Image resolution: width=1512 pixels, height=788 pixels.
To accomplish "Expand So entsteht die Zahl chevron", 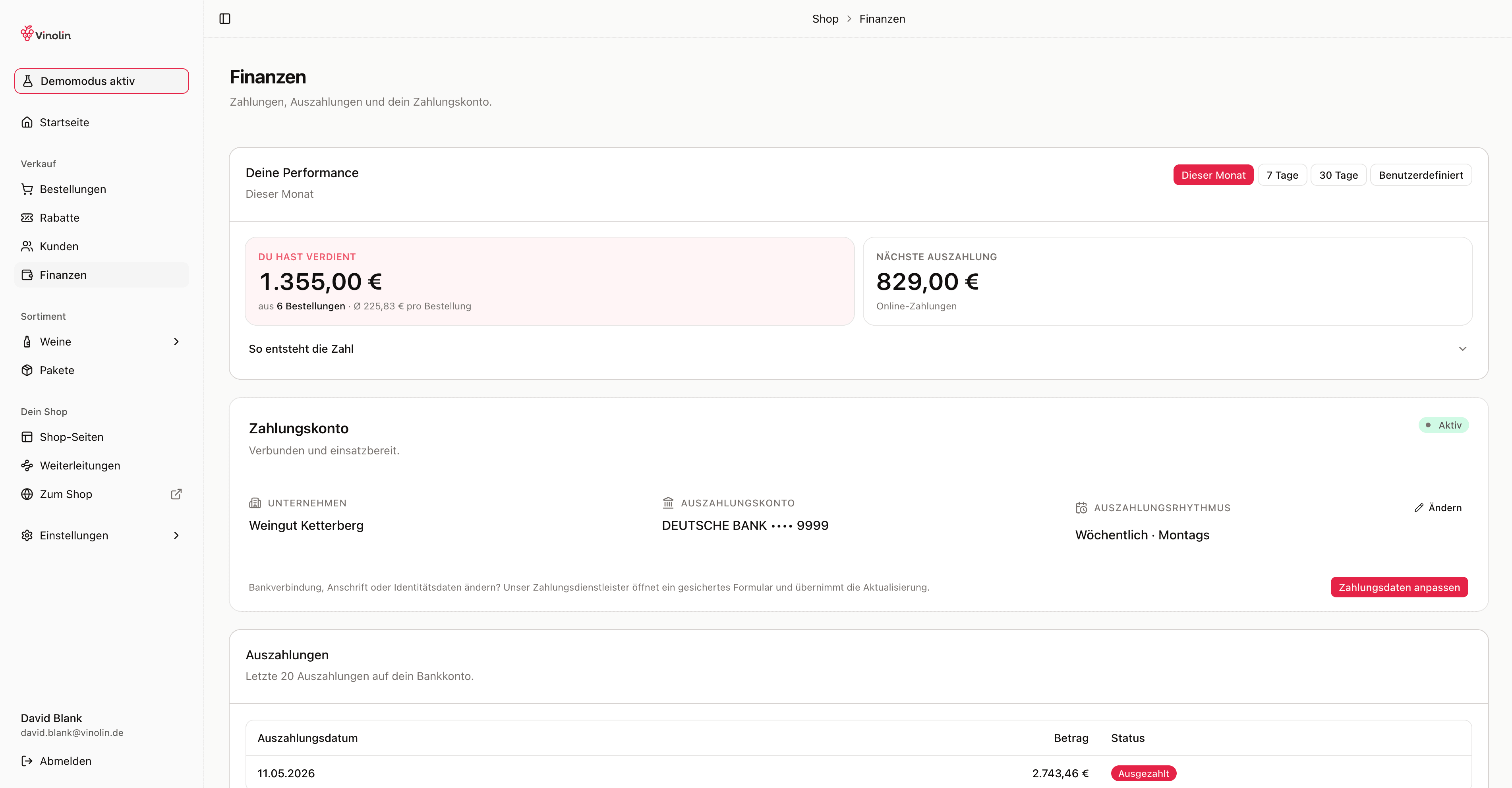I will [x=1463, y=349].
